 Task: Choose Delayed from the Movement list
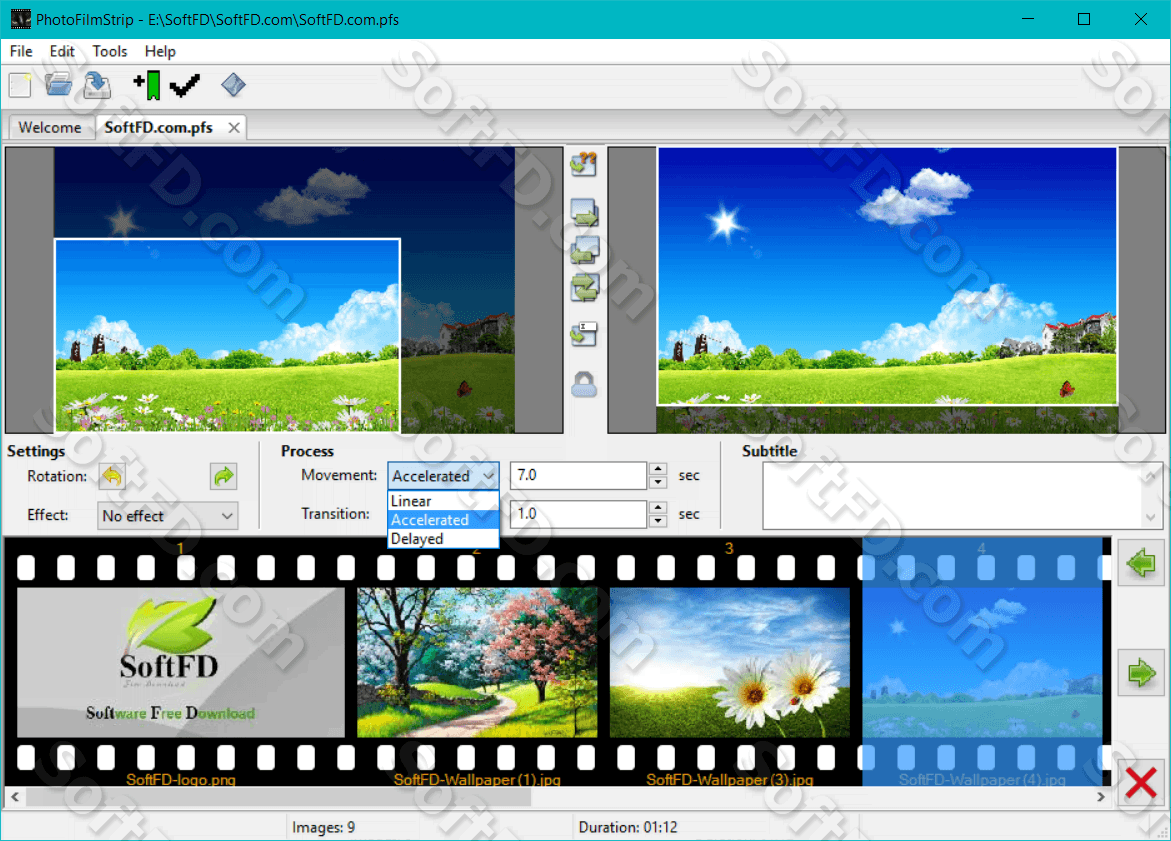443,539
